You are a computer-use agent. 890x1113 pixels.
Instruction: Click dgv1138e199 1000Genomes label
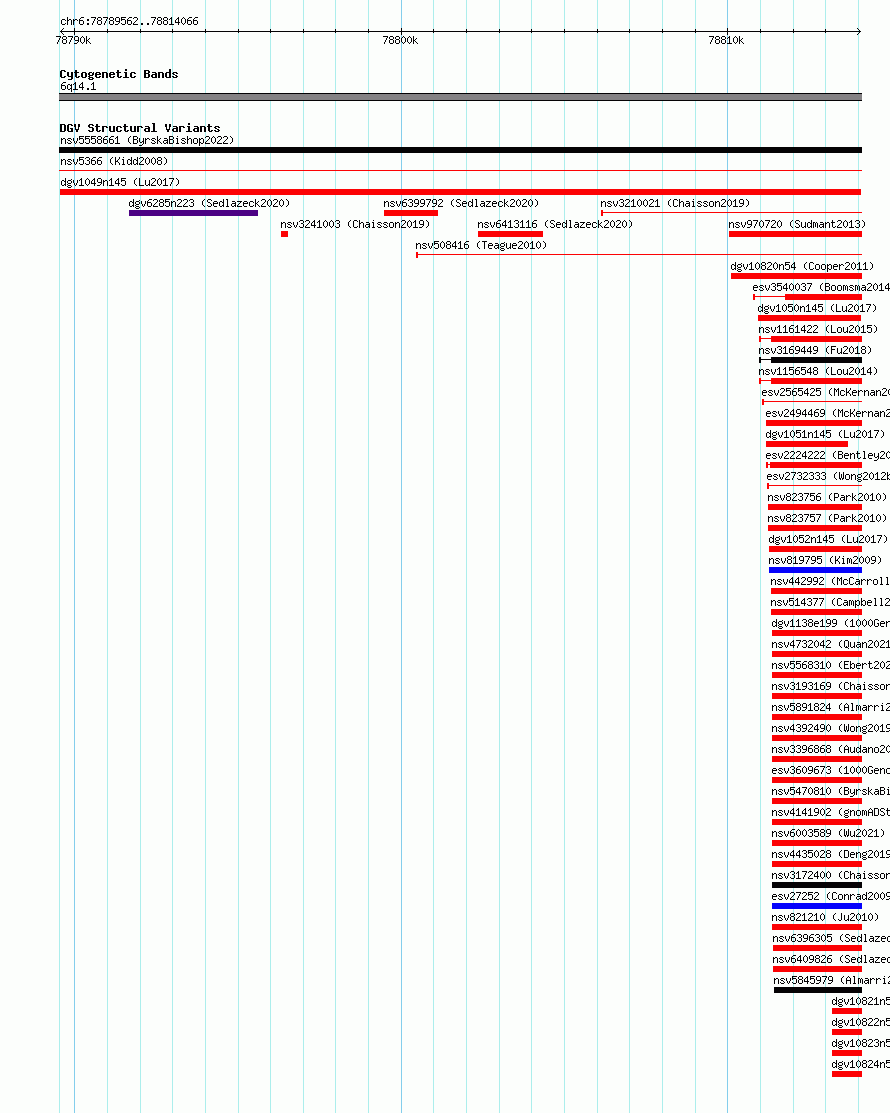point(830,623)
